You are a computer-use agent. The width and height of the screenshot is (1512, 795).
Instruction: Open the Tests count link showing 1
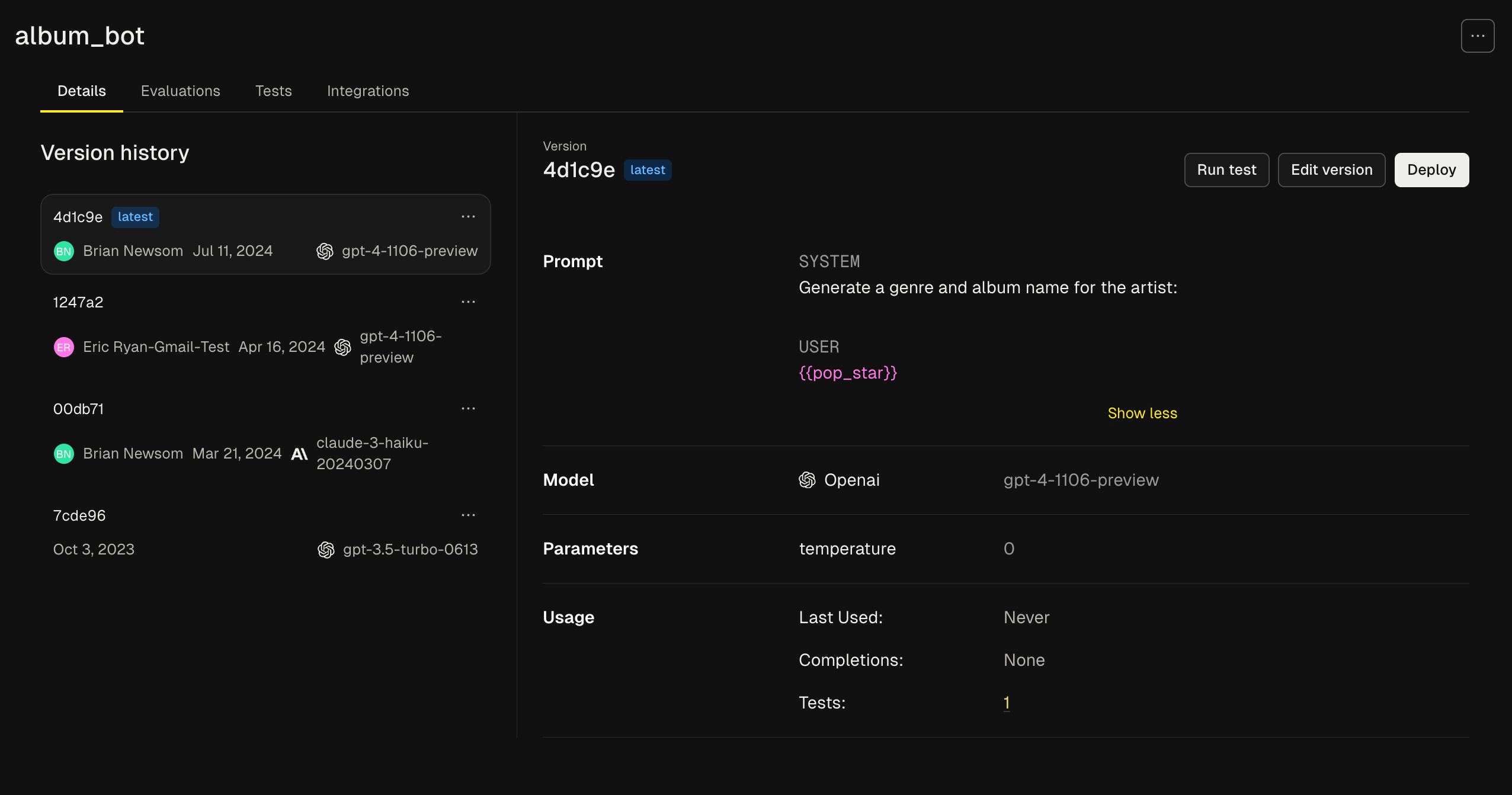(x=1006, y=703)
